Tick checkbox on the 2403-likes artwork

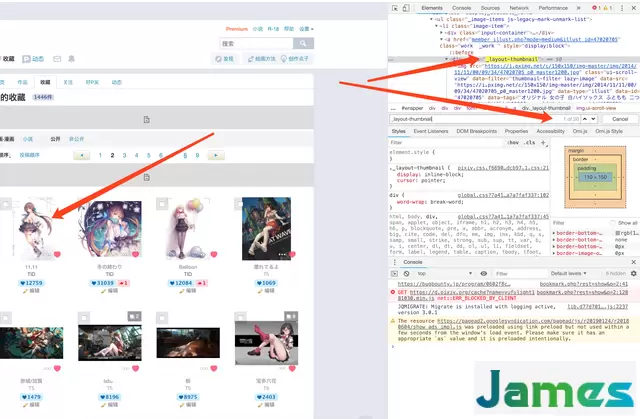click(240, 317)
